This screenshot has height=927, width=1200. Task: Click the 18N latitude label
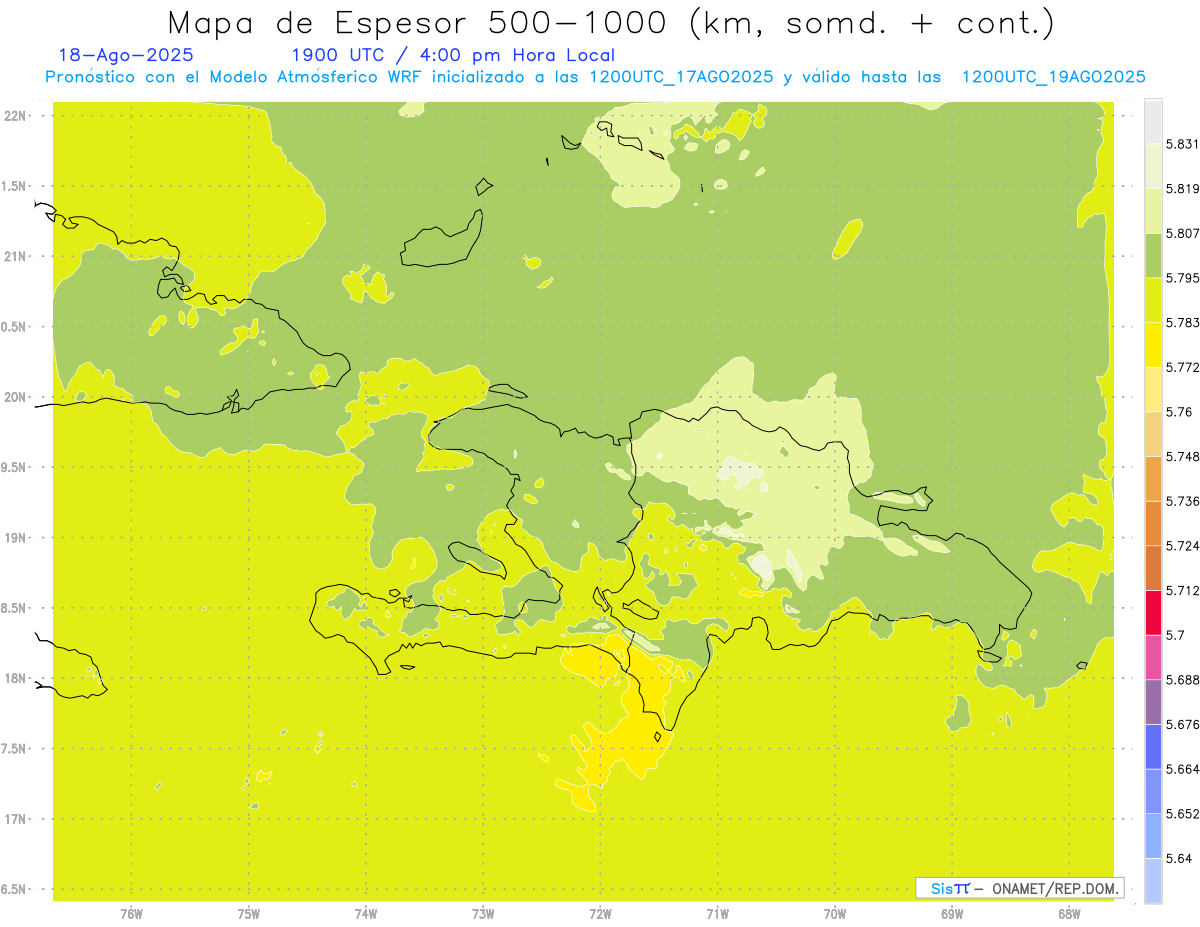[16, 679]
